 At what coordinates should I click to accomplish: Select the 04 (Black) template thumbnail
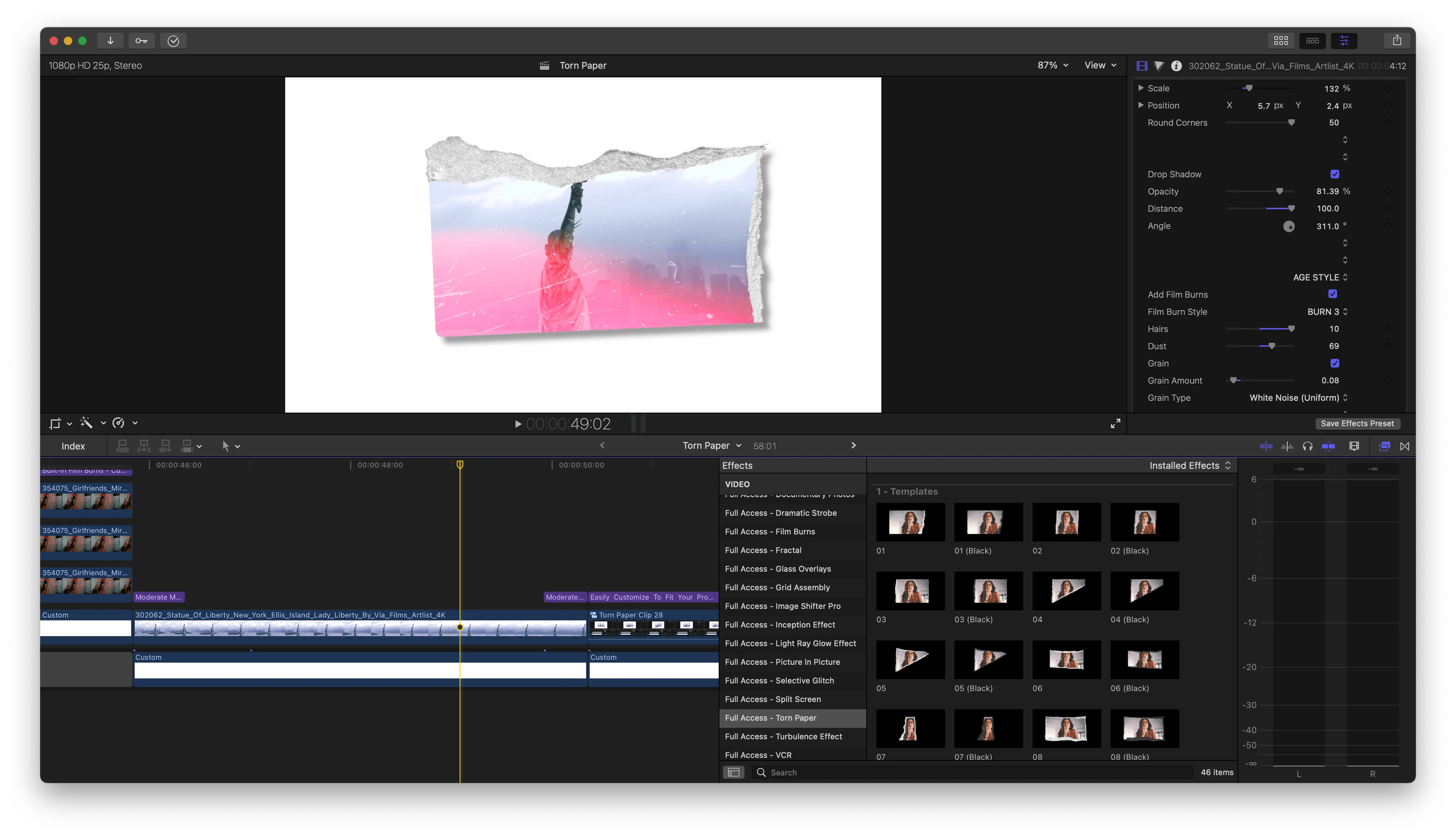tap(1144, 591)
